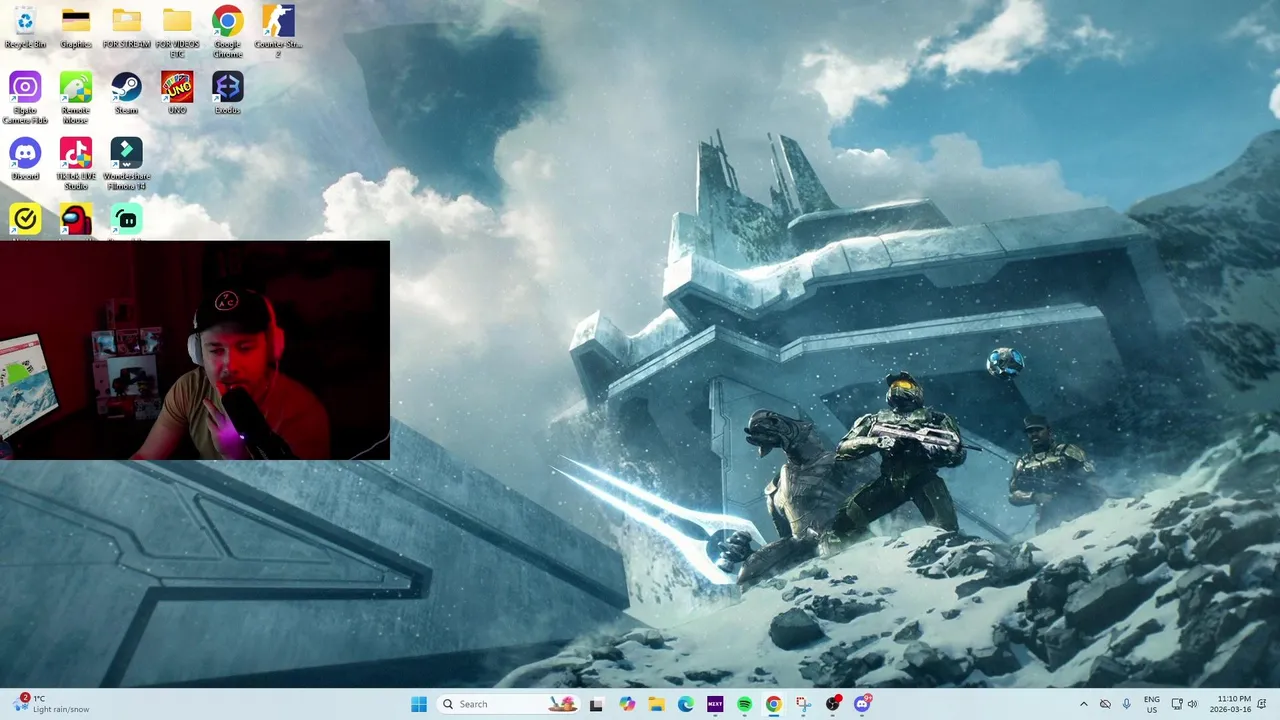This screenshot has height=720, width=1280.
Task: Open network quick settings in tray
Action: point(1177,704)
